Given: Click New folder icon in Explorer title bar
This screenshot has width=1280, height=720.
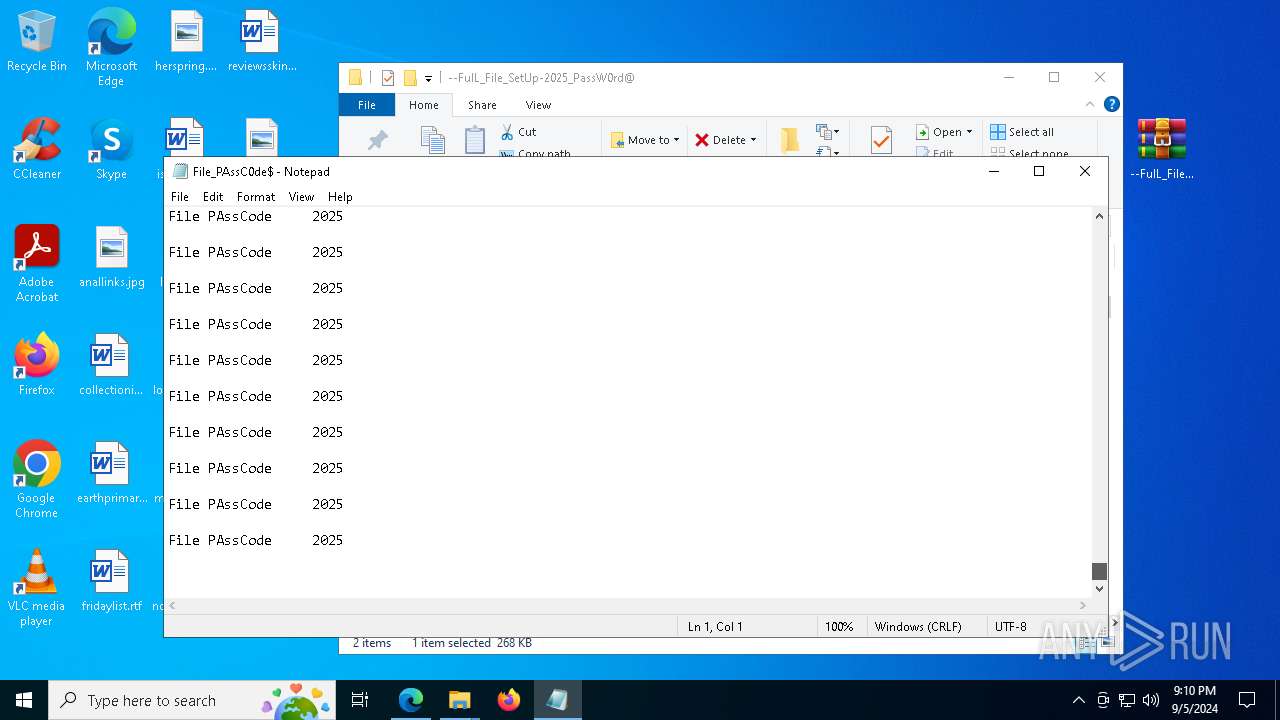Looking at the screenshot, I should coord(410,78).
